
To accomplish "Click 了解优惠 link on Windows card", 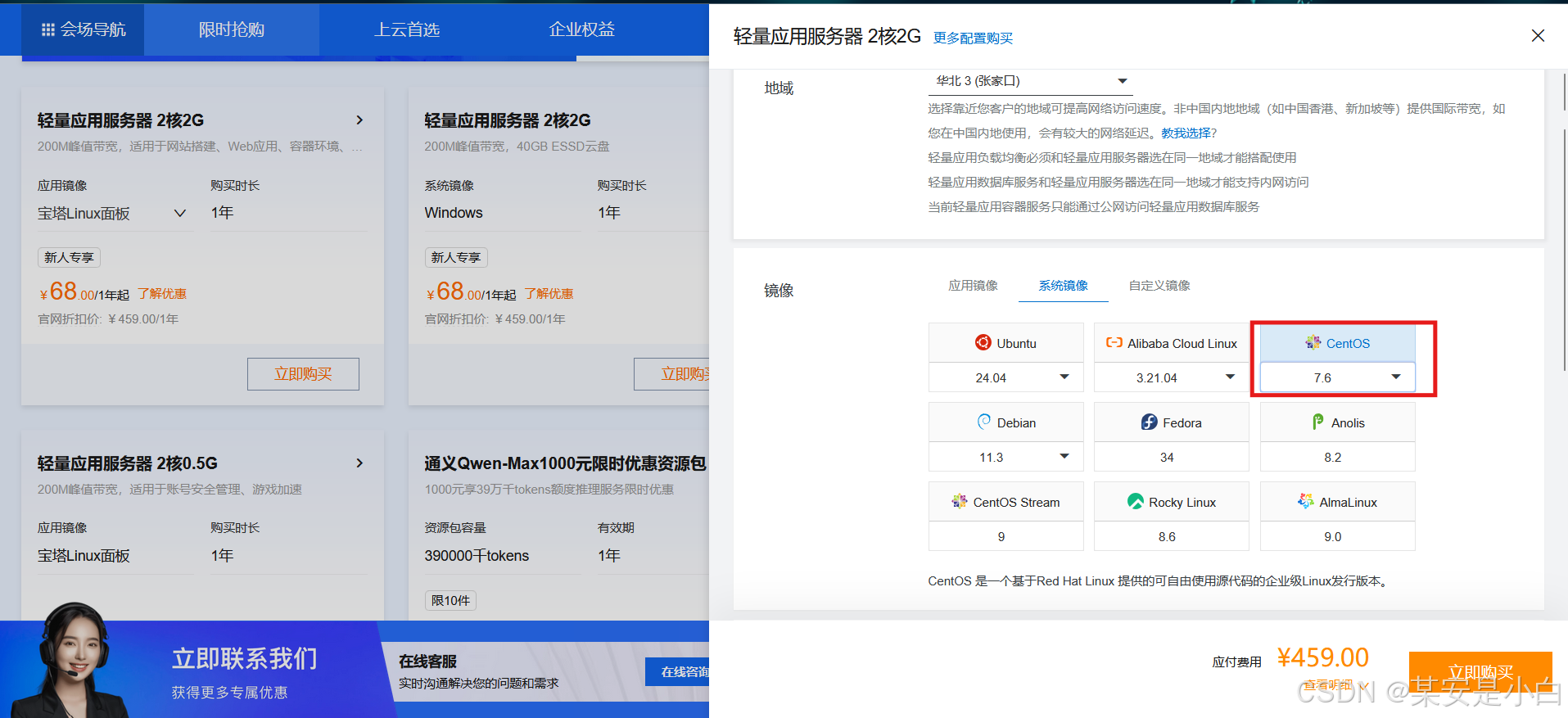I will (549, 293).
